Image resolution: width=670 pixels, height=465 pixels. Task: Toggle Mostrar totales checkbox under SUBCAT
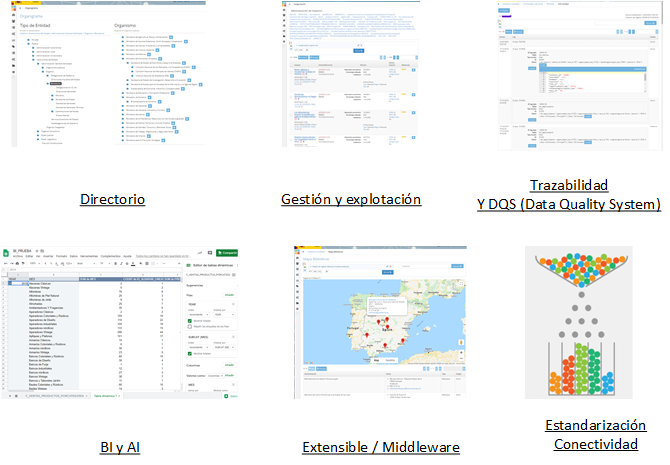click(191, 353)
